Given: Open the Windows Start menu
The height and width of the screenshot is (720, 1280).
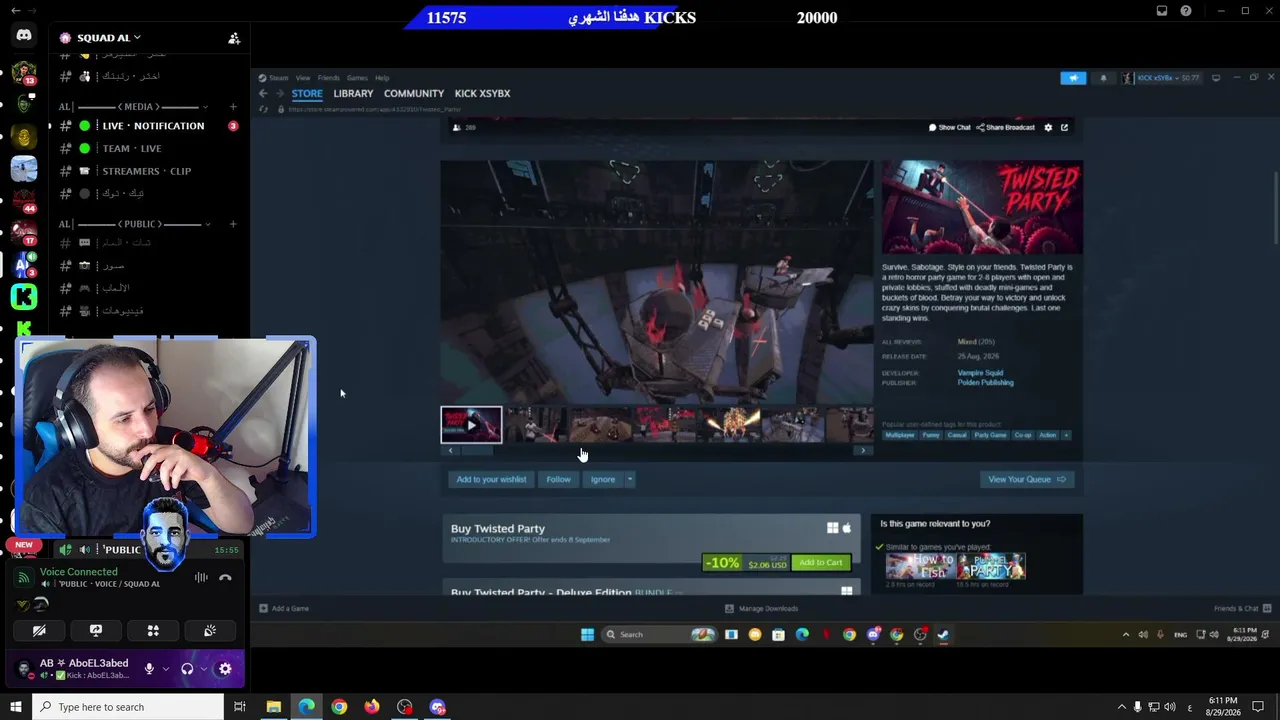Looking at the screenshot, I should coord(16,707).
